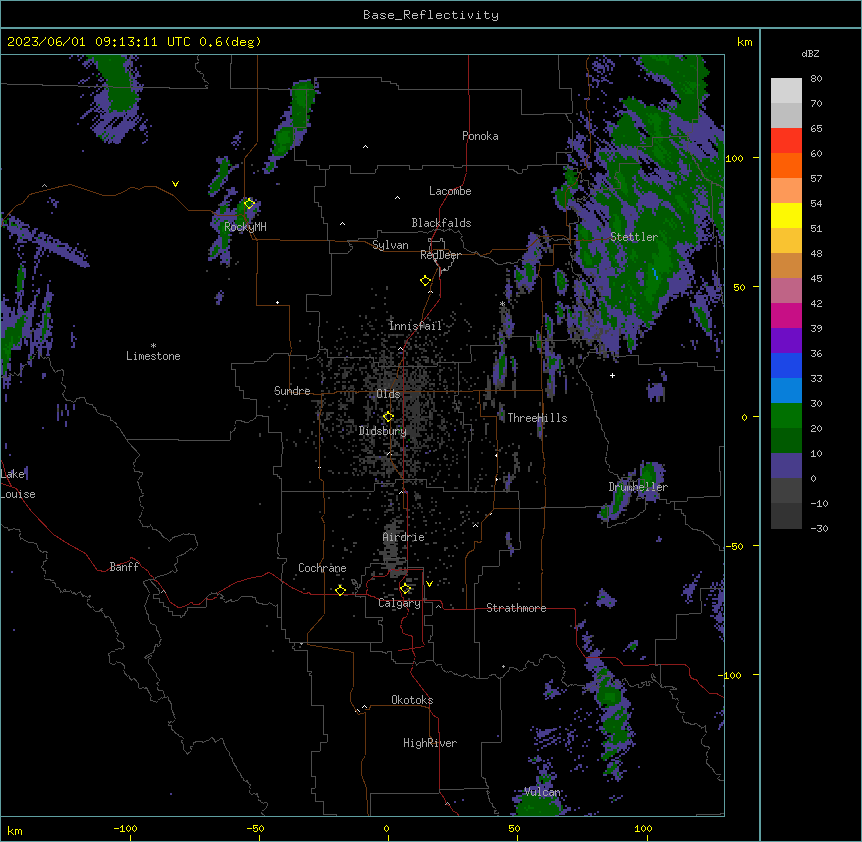Click the Limestone label
This screenshot has height=842, width=862.
tap(153, 356)
